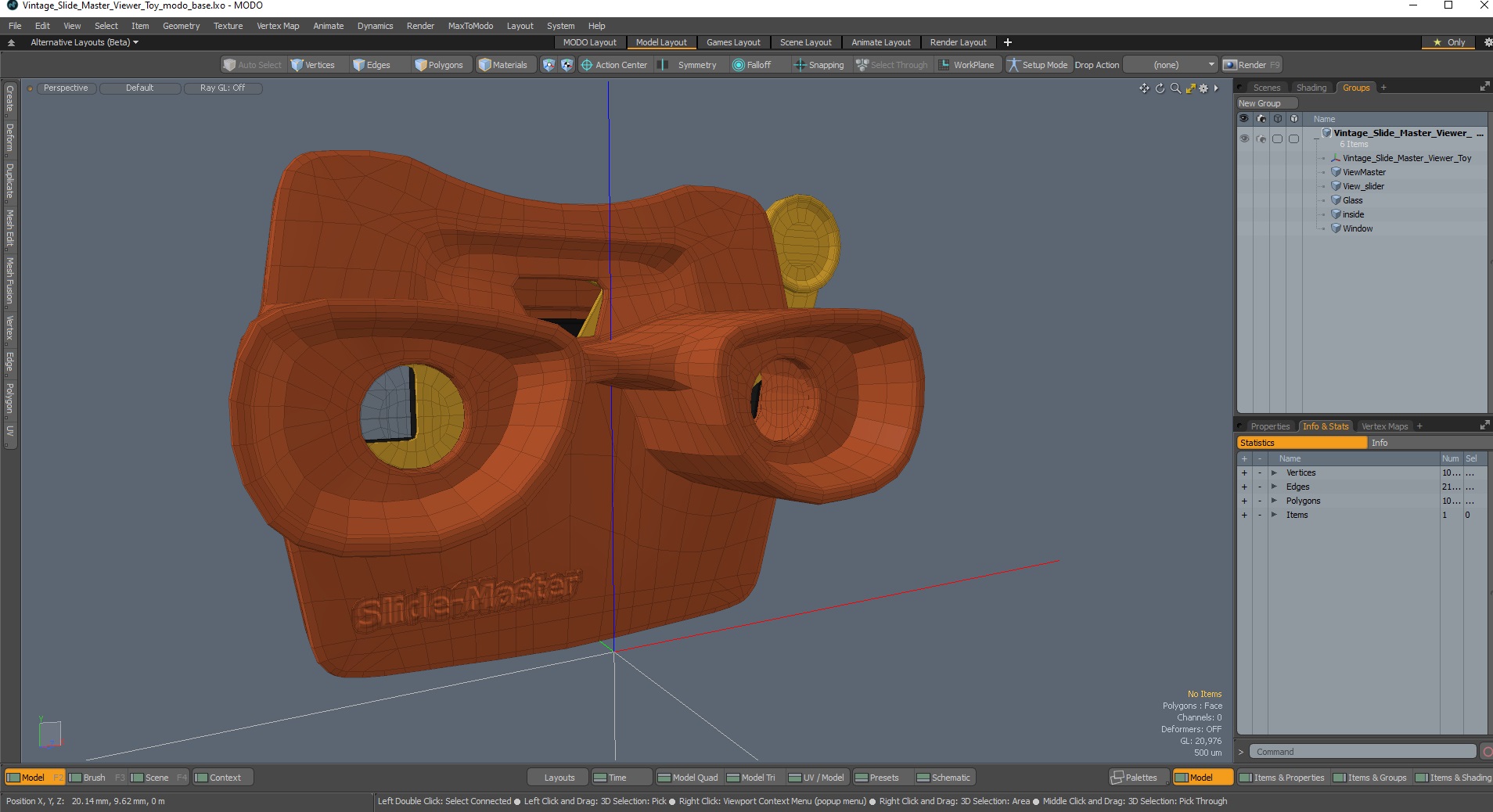Toggle Setup Mode

point(1038,65)
